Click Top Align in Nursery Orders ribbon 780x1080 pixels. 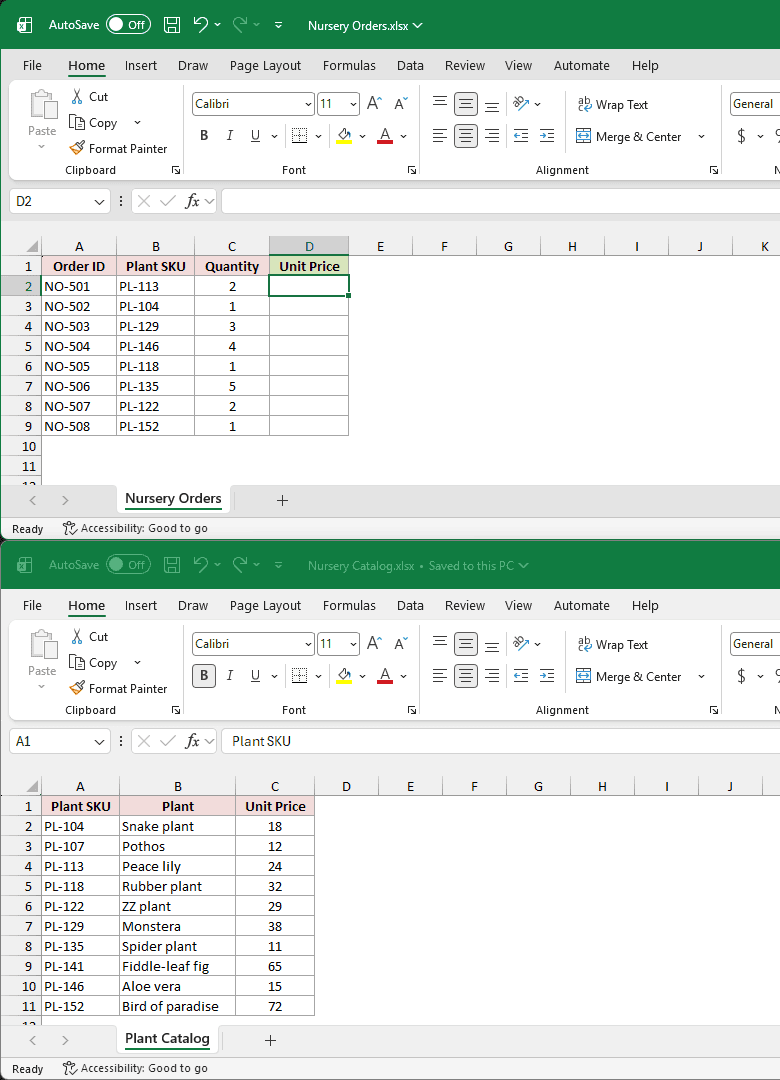click(440, 104)
